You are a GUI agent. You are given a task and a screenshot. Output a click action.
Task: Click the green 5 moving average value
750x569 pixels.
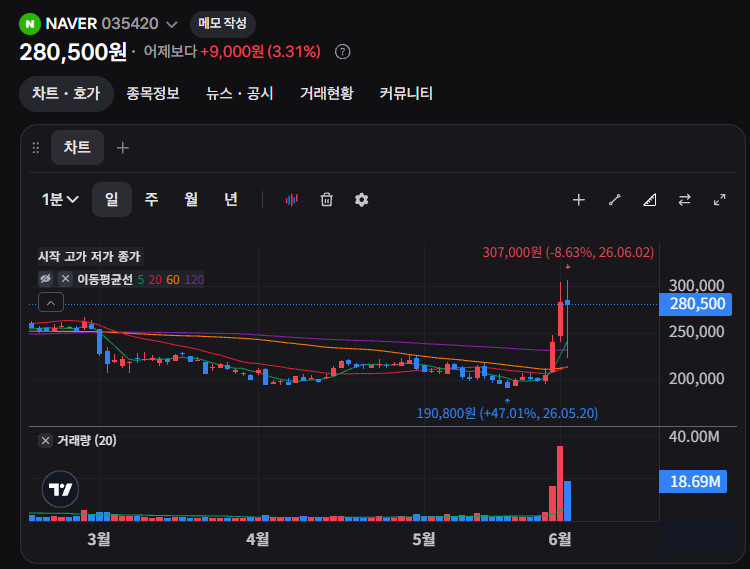pos(141,280)
